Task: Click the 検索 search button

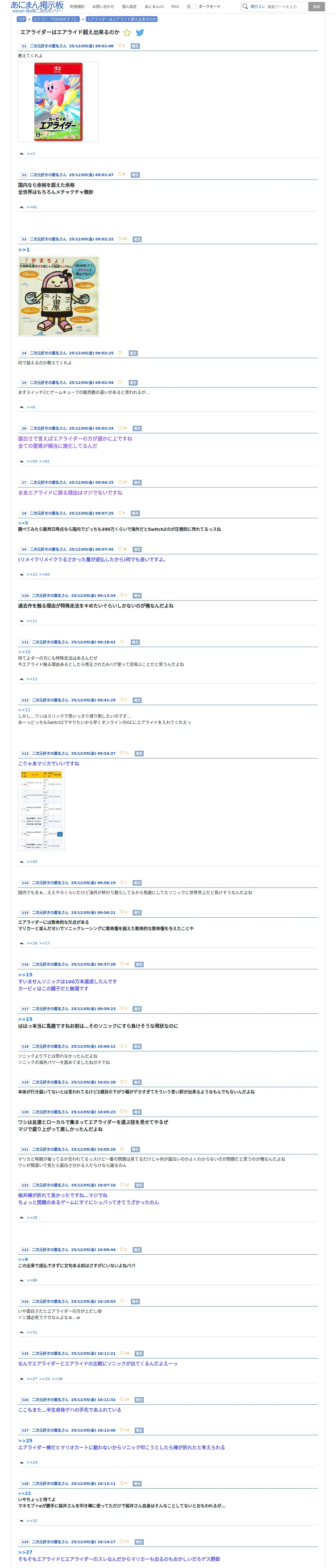Action: click(316, 7)
